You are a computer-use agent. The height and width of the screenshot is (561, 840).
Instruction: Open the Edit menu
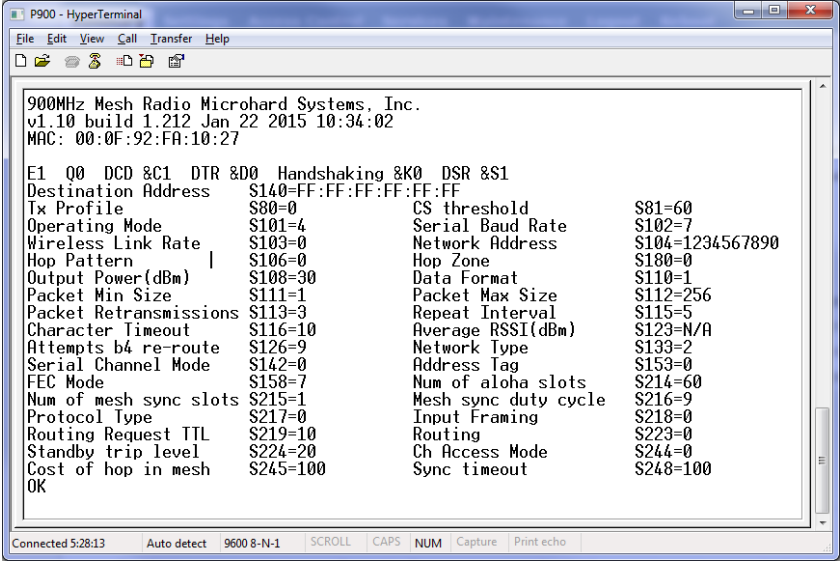[x=56, y=39]
